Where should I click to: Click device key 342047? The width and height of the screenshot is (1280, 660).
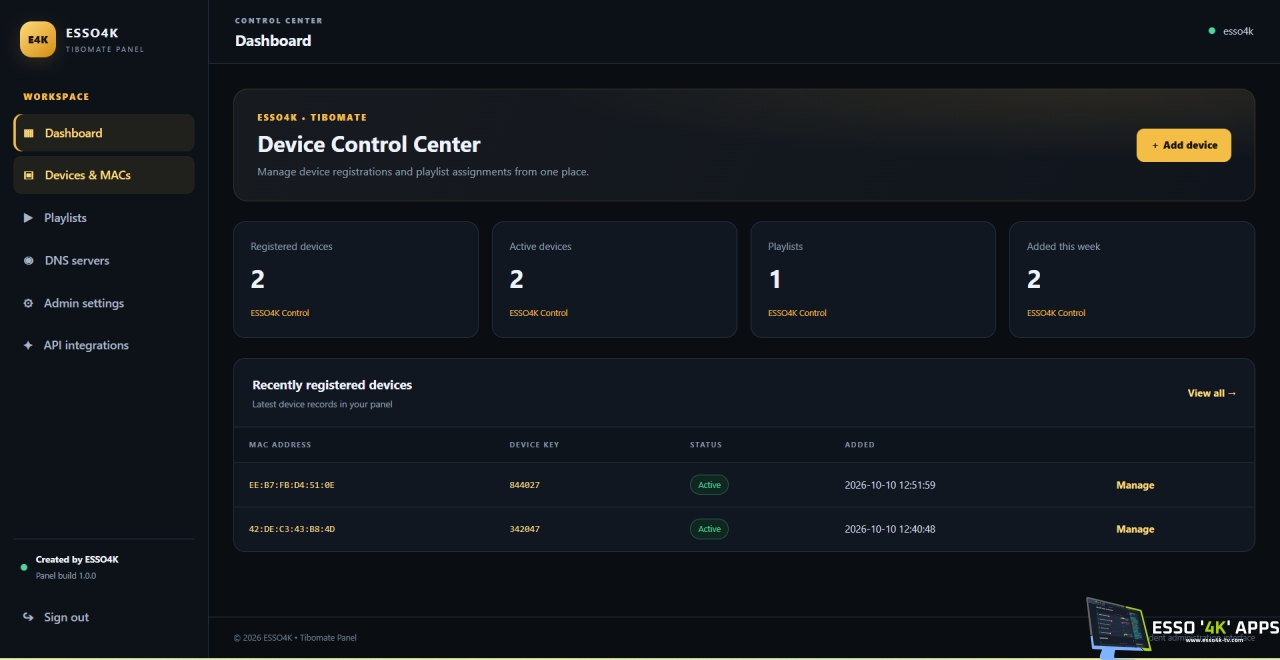(x=525, y=529)
